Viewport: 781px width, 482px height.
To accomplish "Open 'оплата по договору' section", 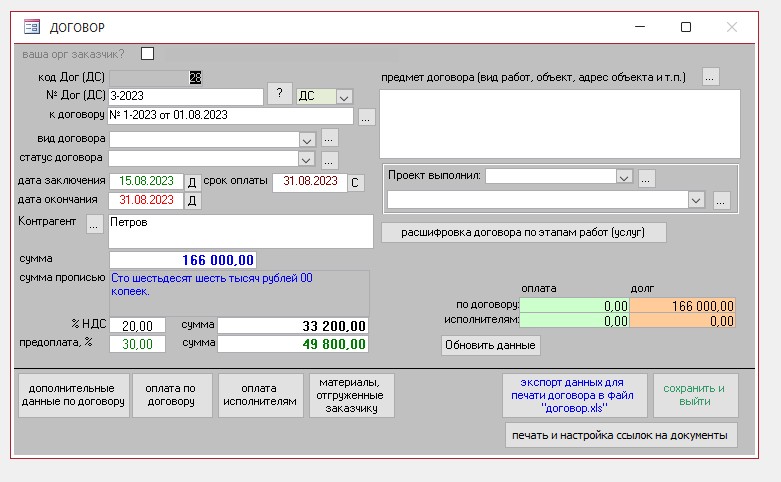I will tap(170, 394).
